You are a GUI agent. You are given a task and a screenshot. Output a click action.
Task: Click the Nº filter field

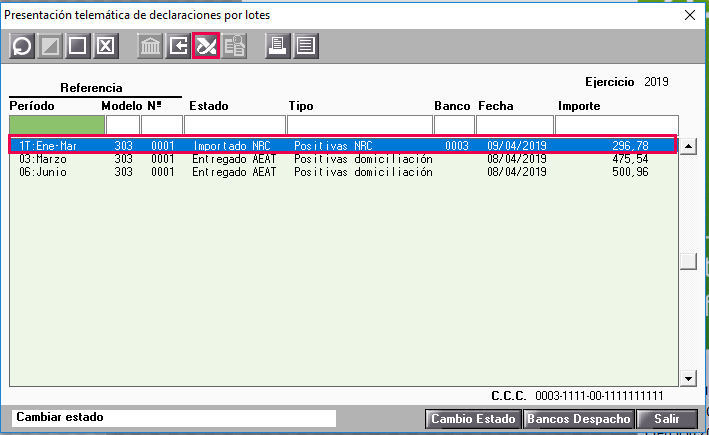click(x=162, y=125)
